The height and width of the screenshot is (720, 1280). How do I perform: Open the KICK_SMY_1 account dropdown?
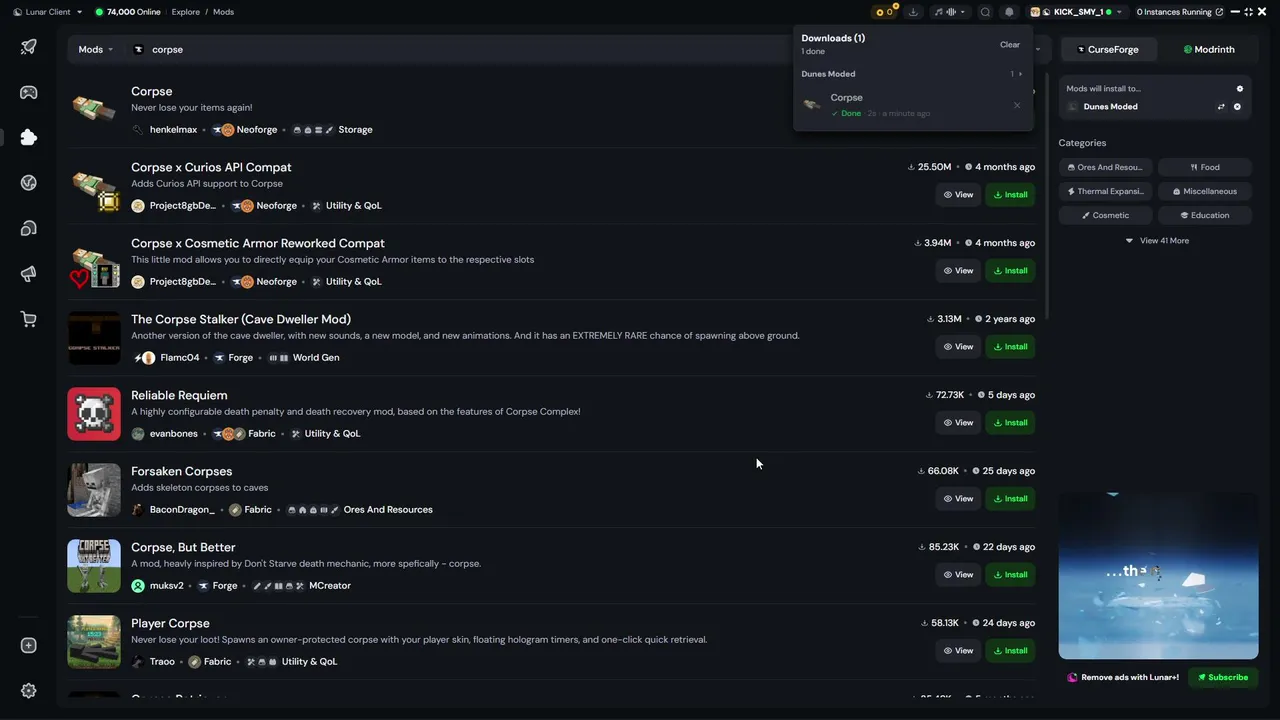click(1077, 12)
